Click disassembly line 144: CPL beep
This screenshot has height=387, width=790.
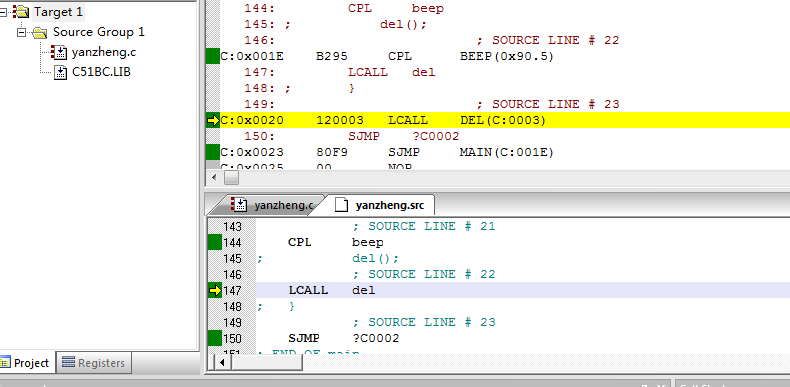point(344,9)
